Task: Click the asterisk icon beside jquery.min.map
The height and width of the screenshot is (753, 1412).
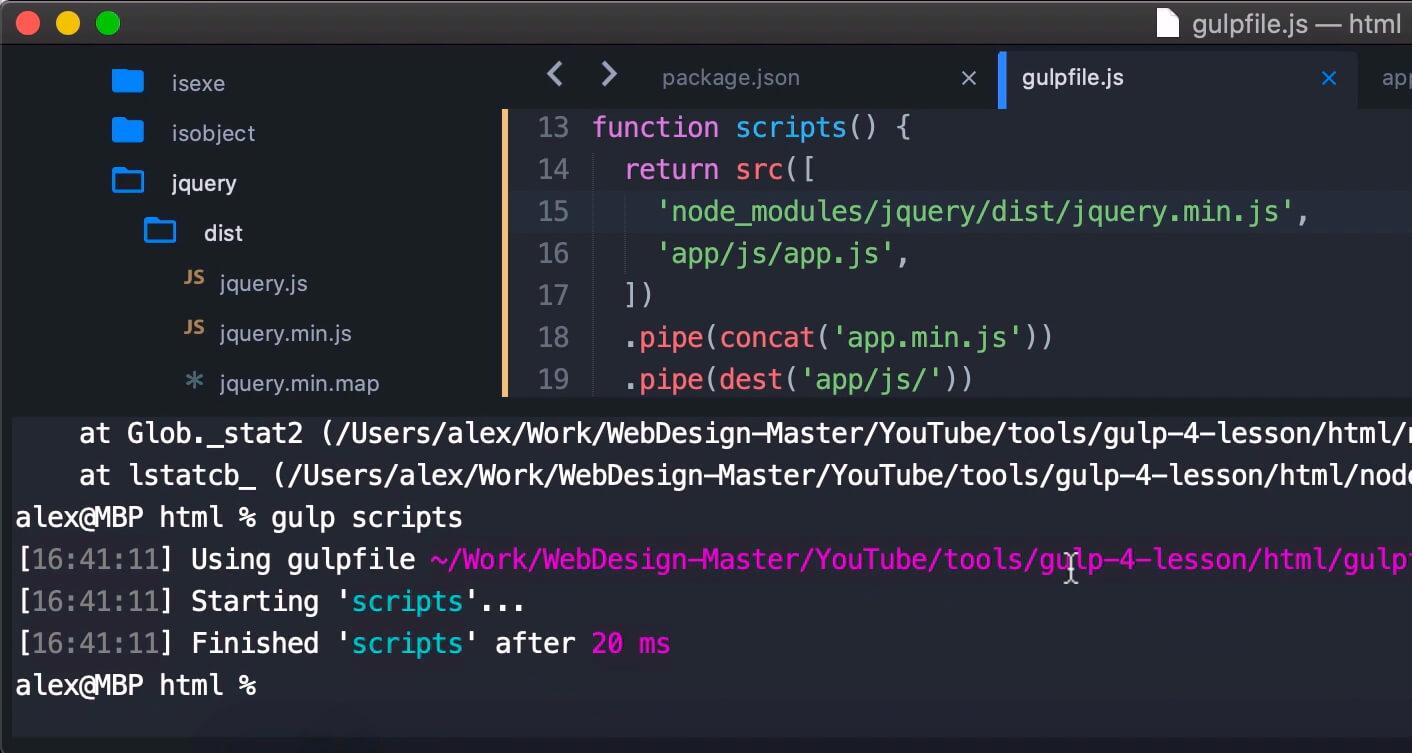Action: [x=195, y=380]
